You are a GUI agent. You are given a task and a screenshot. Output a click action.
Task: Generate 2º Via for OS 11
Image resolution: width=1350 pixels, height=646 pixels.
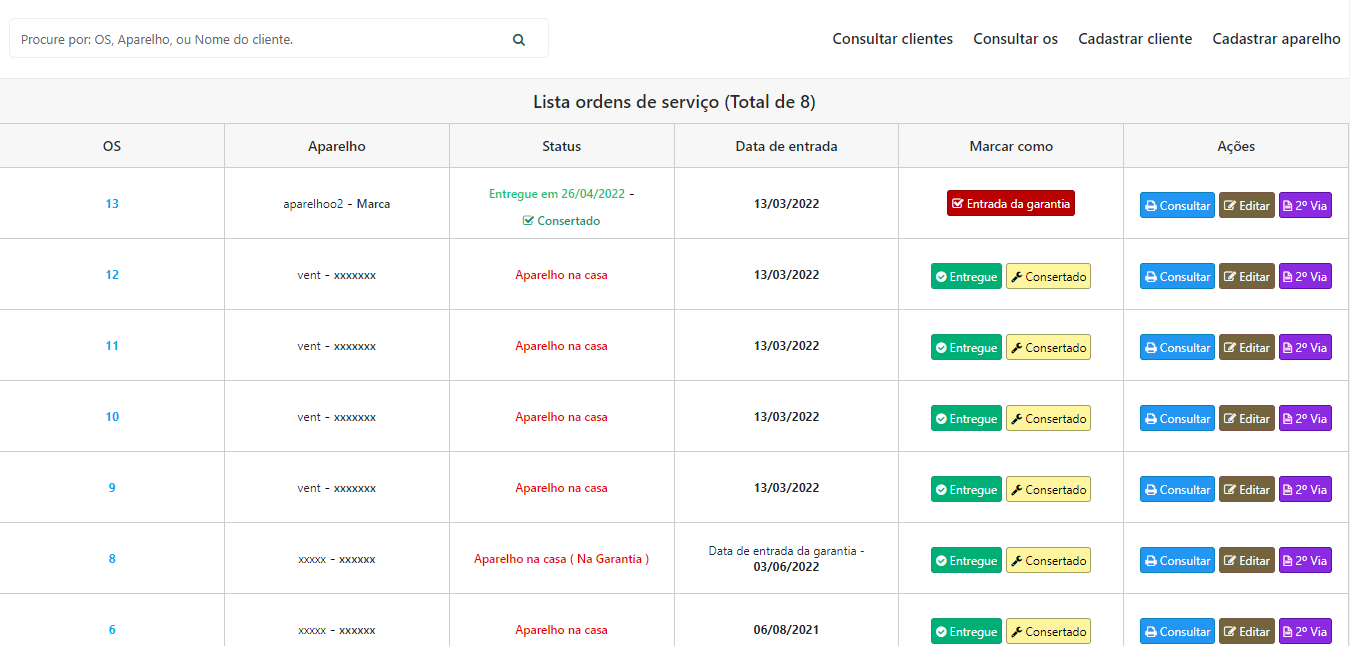tap(1305, 348)
